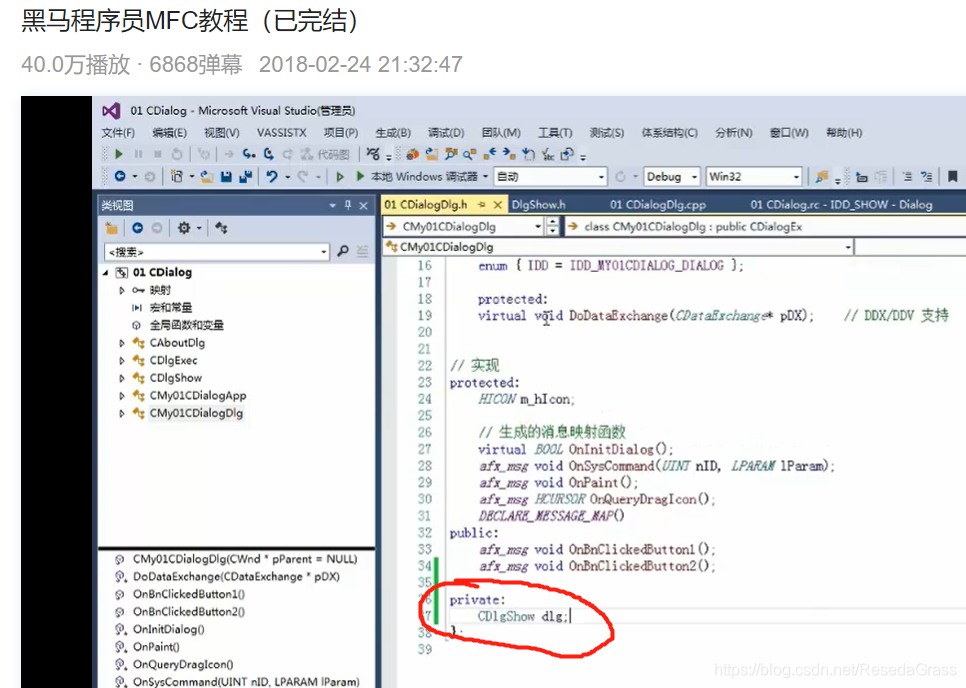
Task: Click the 代码图 code map toolbar button
Action: tap(326, 155)
